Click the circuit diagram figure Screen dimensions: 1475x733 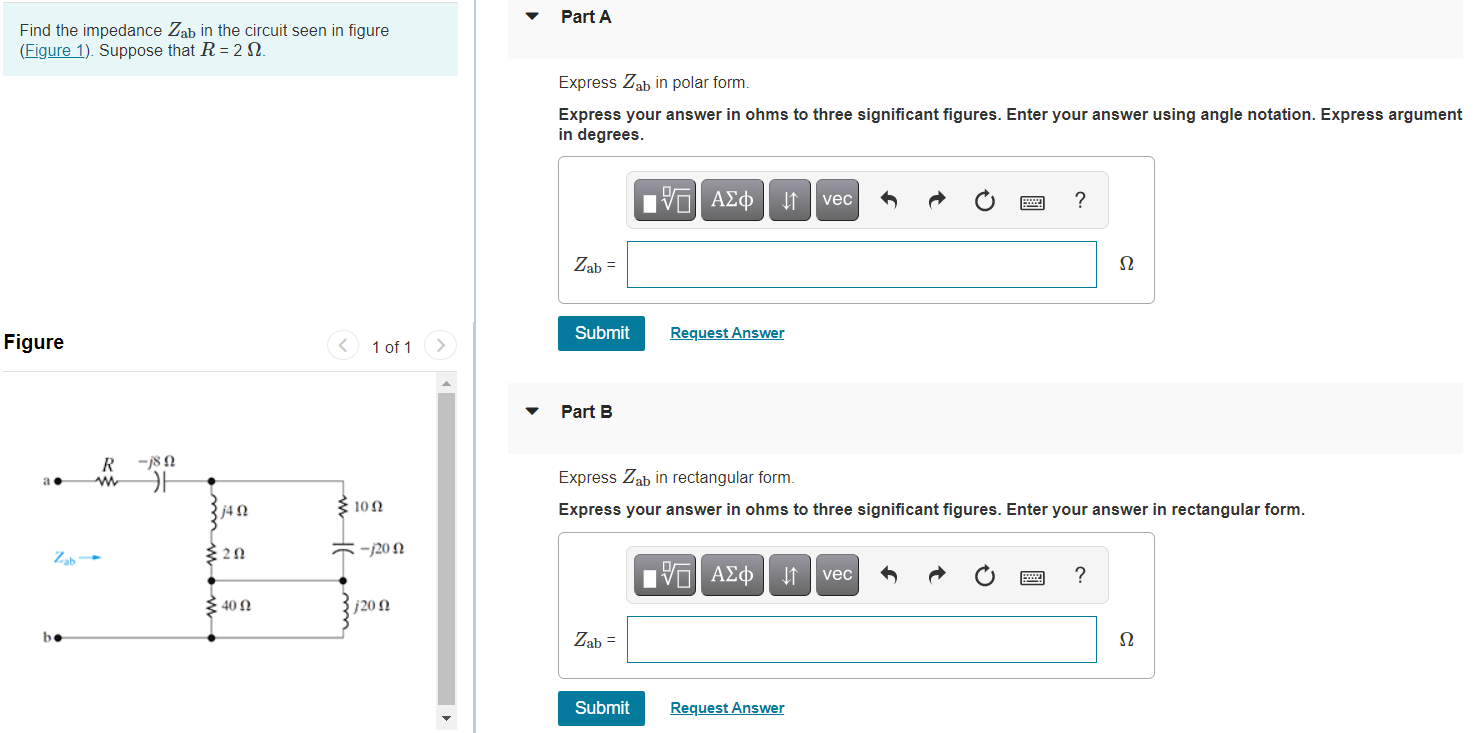223,548
